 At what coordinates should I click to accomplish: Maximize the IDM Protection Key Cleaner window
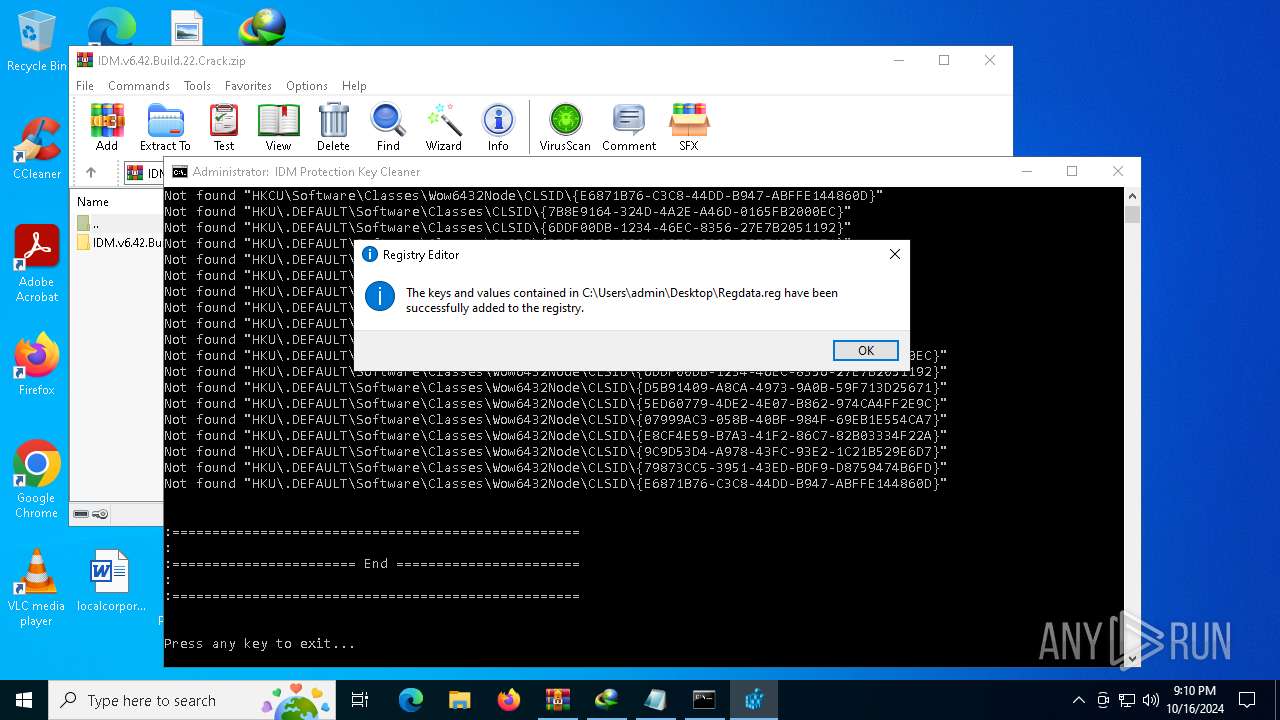click(1072, 171)
